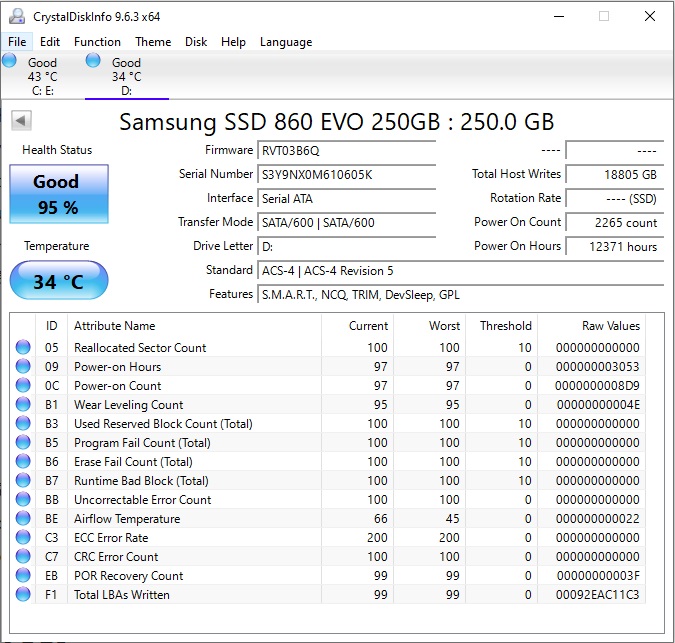This screenshot has height=643, width=675.
Task: Click the Total Host Writes value 18805 GB
Action: click(615, 175)
